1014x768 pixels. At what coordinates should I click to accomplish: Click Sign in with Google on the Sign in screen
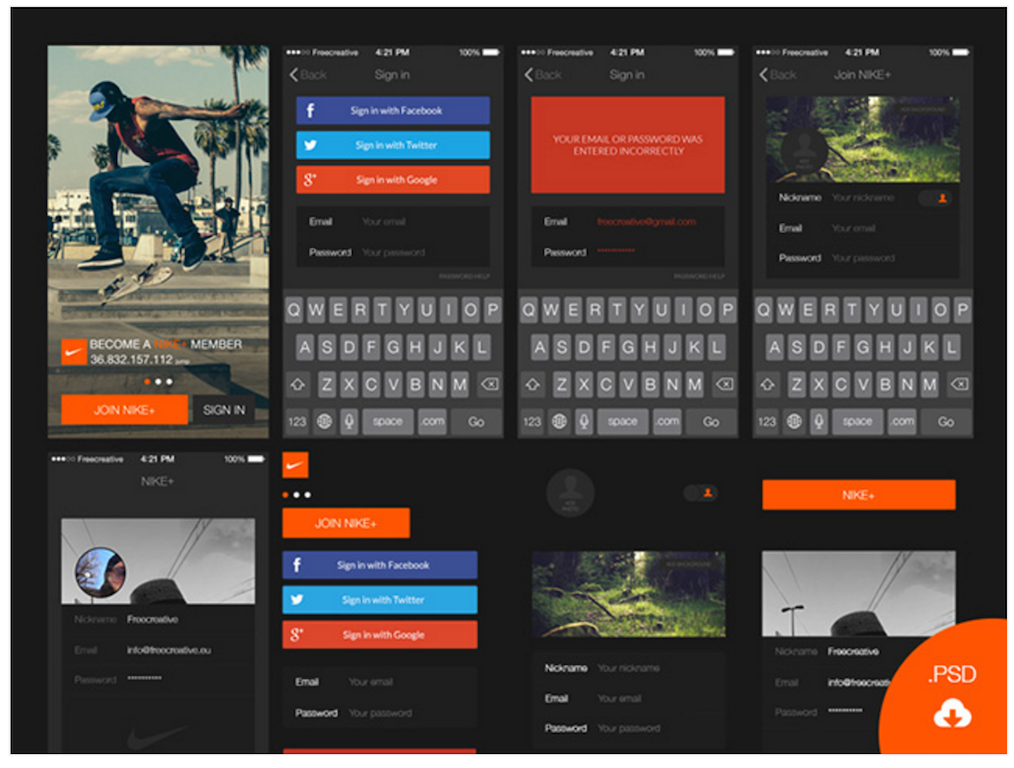pos(393,180)
